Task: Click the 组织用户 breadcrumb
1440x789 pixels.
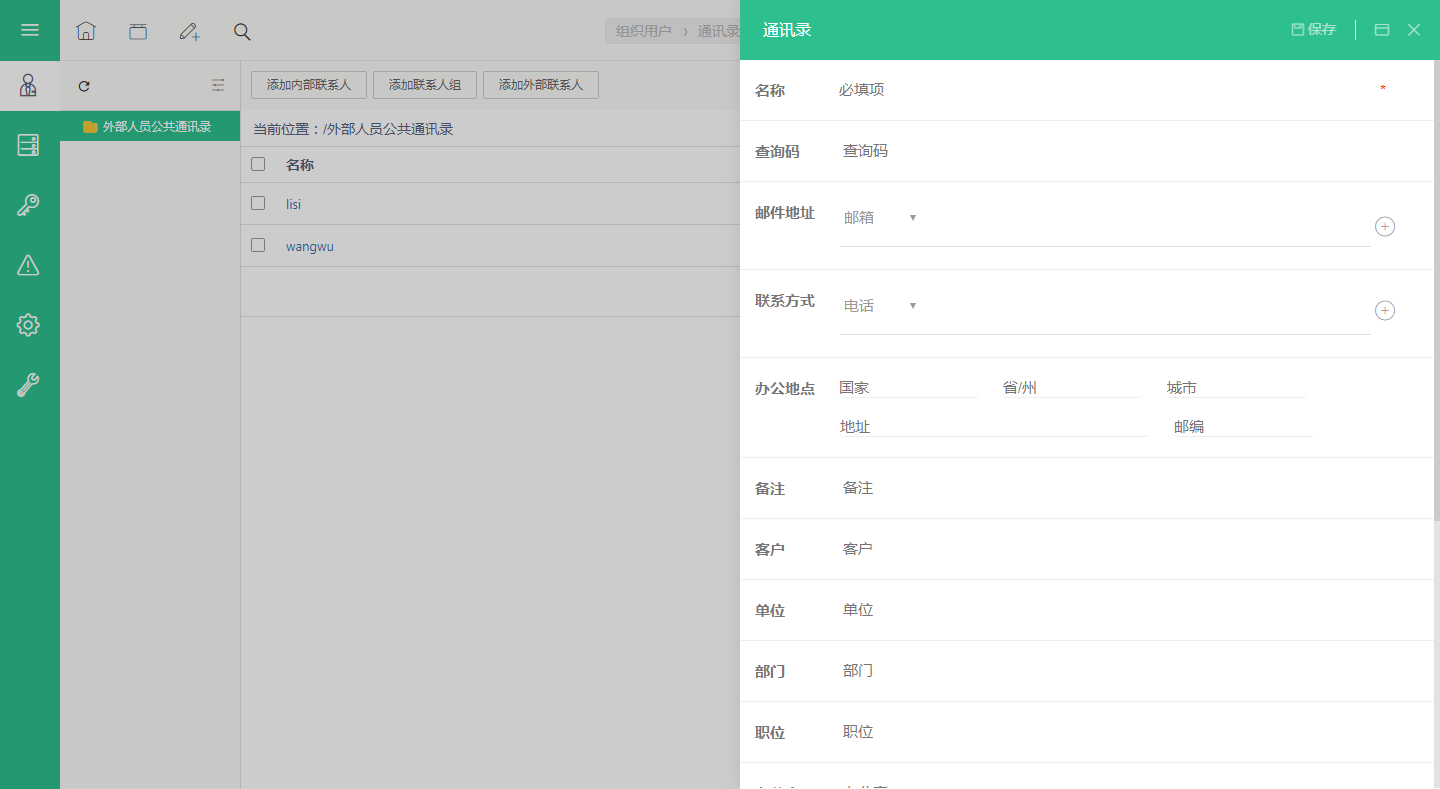Action: coord(643,31)
